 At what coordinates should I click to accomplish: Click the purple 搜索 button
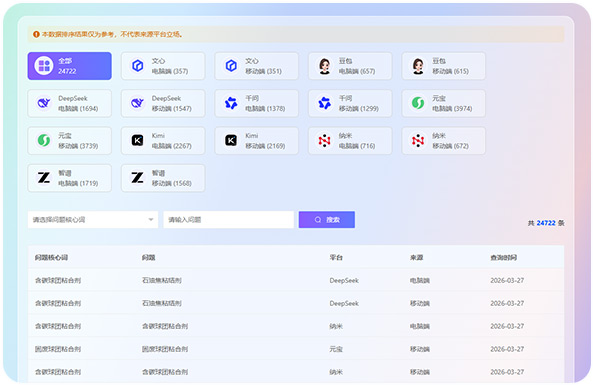click(x=327, y=220)
